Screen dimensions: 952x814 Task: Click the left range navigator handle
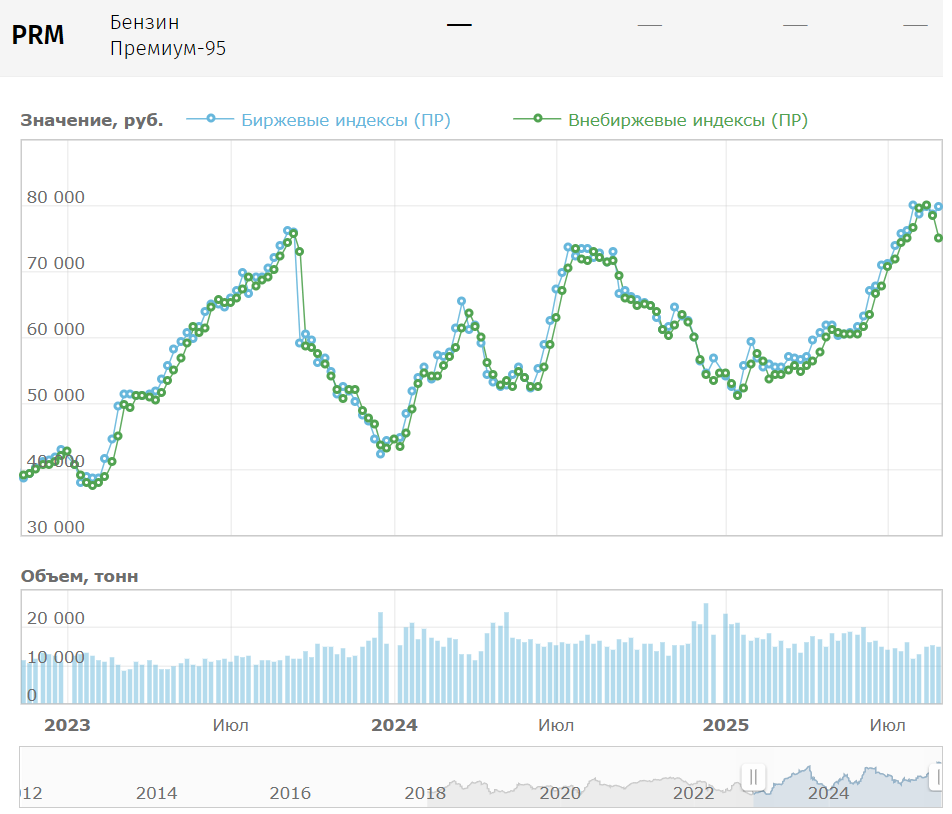753,776
